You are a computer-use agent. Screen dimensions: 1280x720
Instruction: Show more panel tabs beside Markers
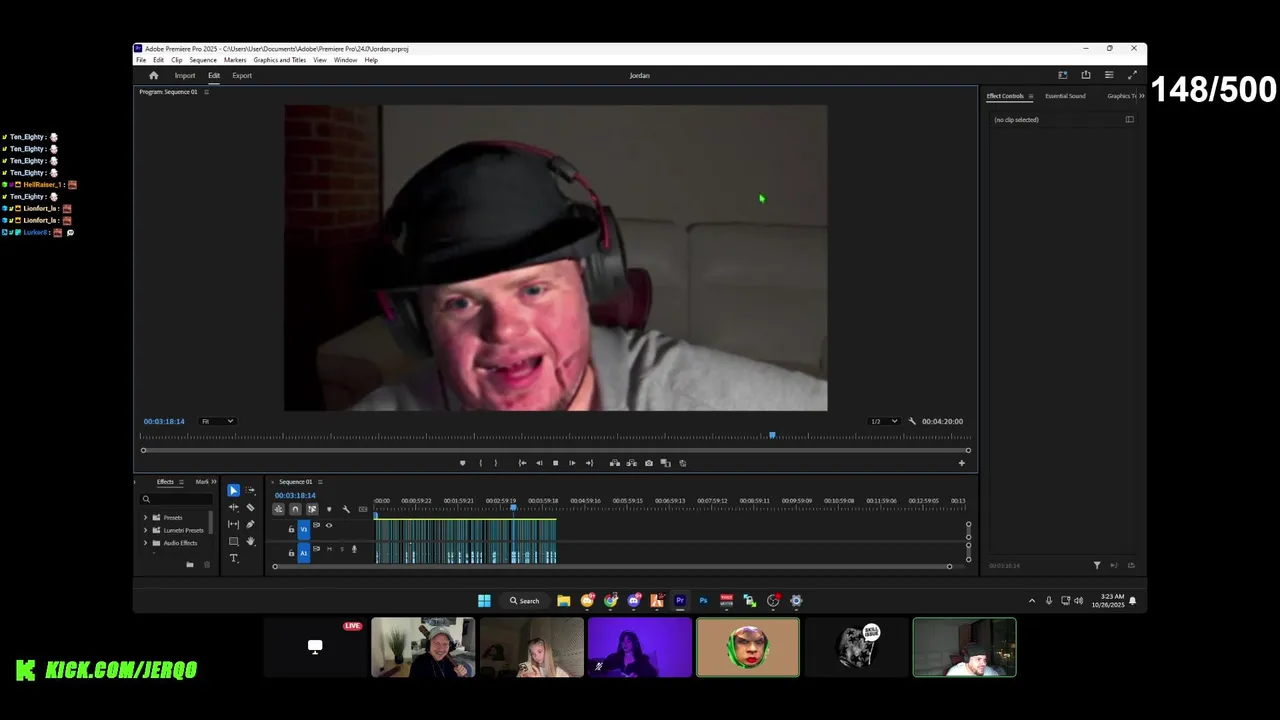tap(213, 482)
